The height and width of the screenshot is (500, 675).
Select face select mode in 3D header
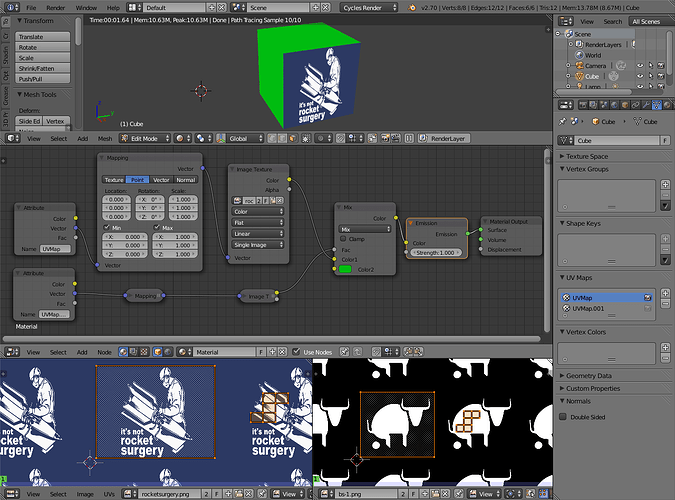point(292,138)
